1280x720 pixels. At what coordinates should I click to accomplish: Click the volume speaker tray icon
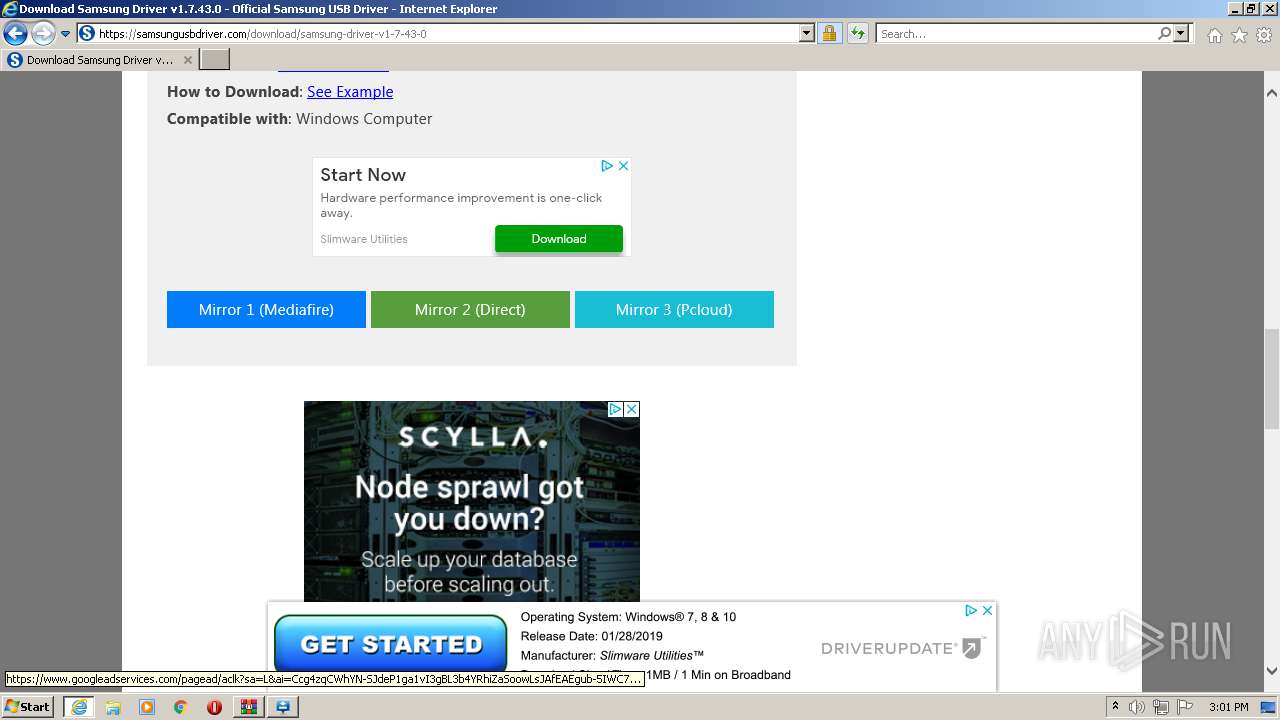[1137, 707]
